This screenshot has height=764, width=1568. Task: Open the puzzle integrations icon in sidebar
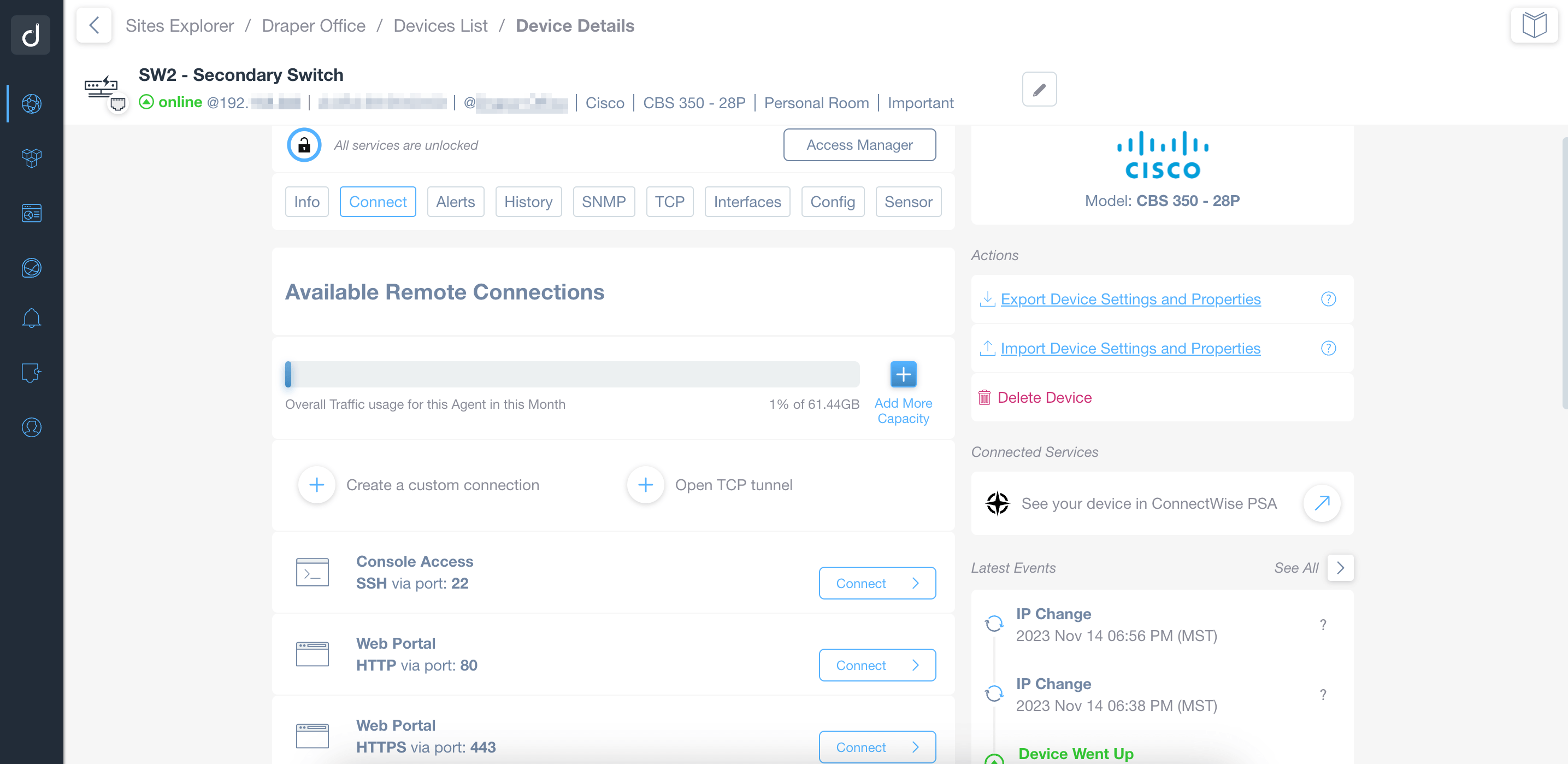31,373
